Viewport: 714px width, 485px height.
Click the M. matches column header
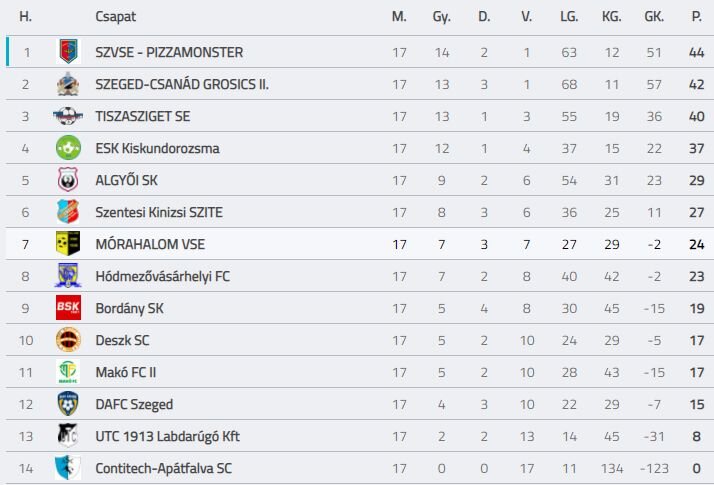point(399,17)
